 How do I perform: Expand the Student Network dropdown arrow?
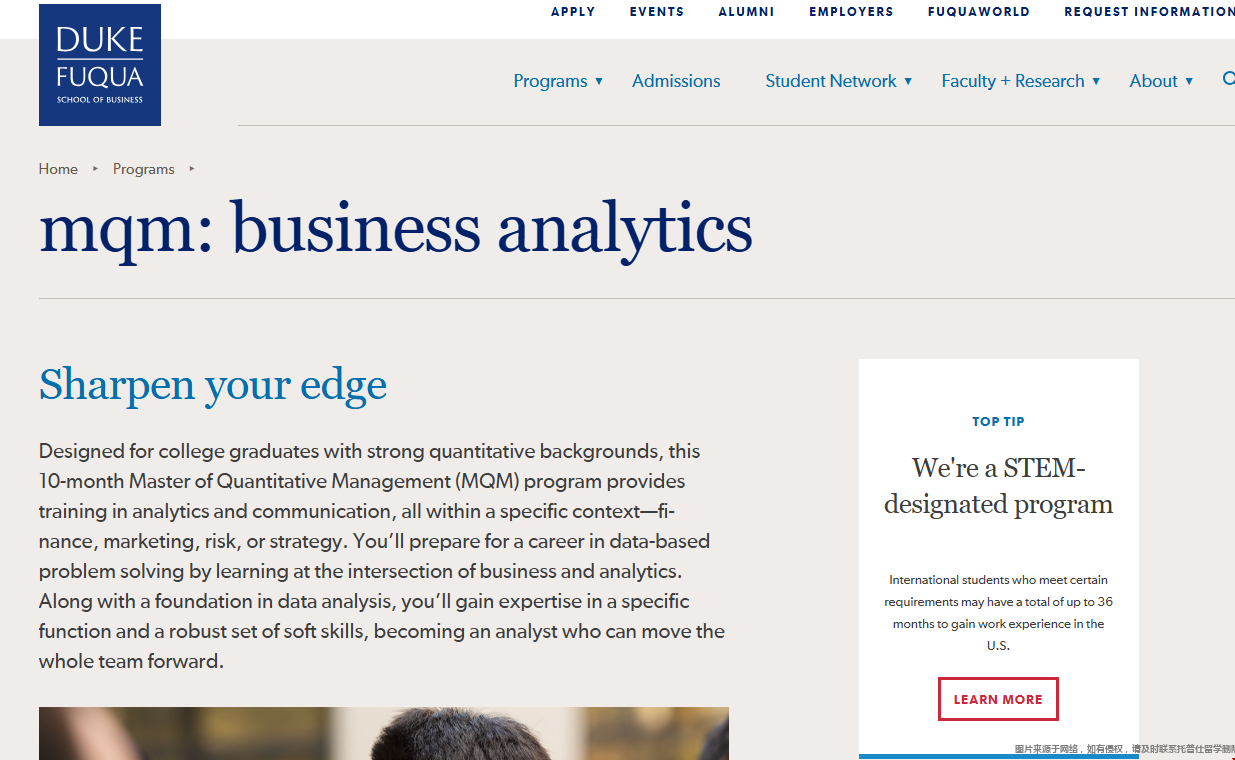908,81
